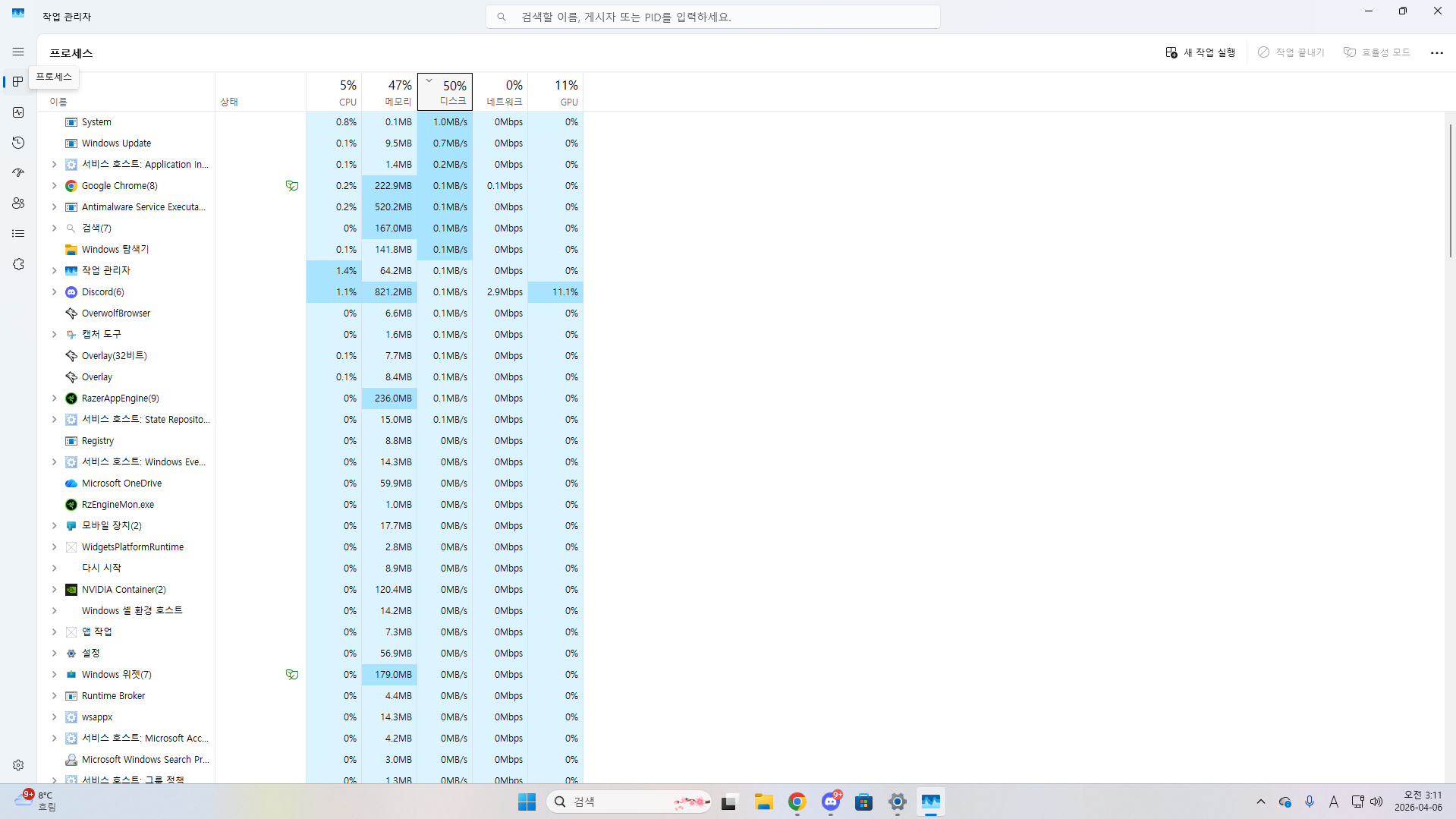Expand the Windows 위젯(7) process group
The image size is (1456, 819).
pyautogui.click(x=54, y=675)
